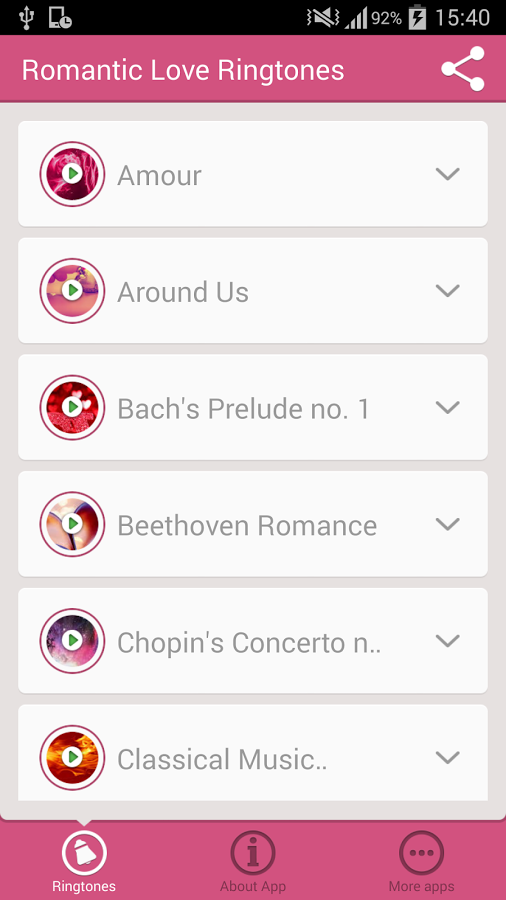Image resolution: width=506 pixels, height=900 pixels.
Task: Play the Amour ringtone preview
Action: [x=72, y=174]
